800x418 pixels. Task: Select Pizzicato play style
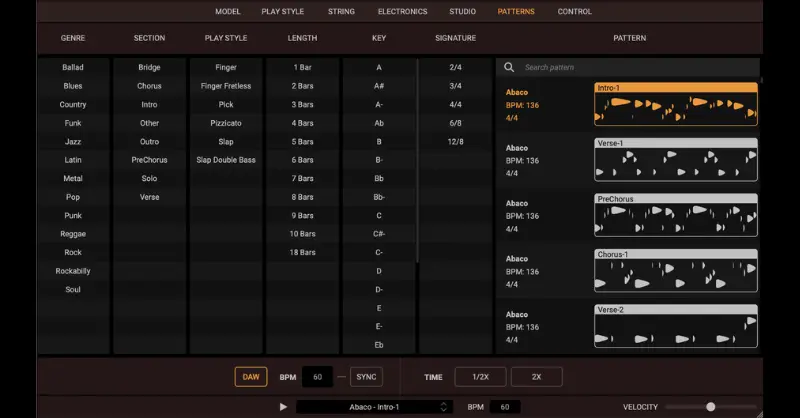[226, 123]
